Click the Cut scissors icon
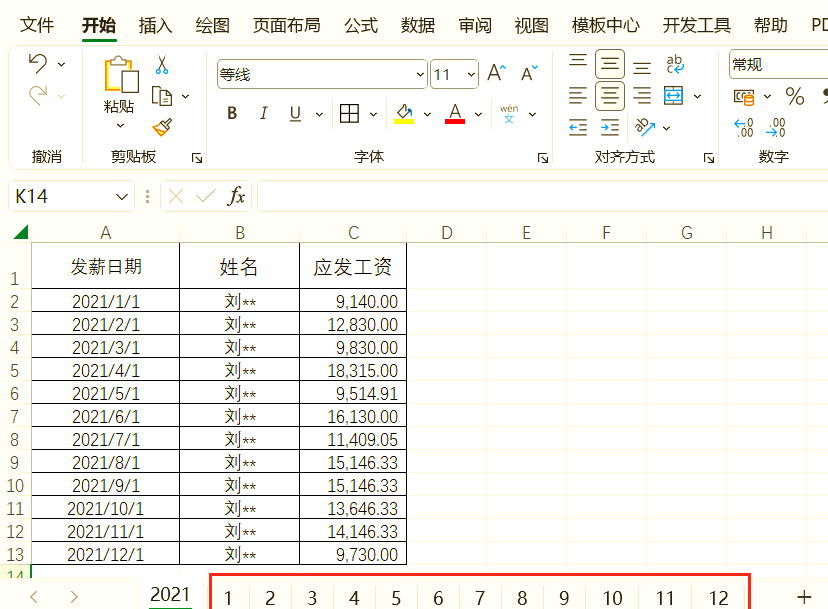 tap(162, 64)
